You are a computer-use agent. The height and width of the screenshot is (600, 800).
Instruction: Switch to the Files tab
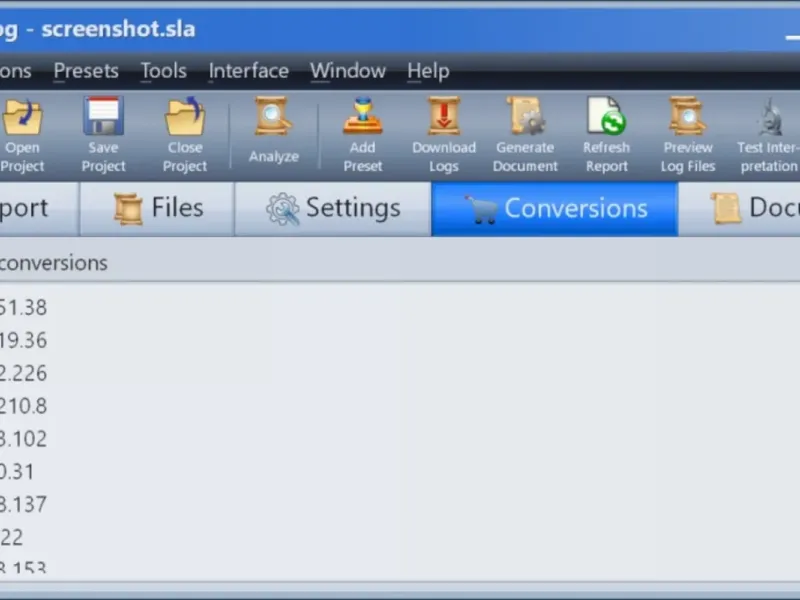pyautogui.click(x=157, y=209)
